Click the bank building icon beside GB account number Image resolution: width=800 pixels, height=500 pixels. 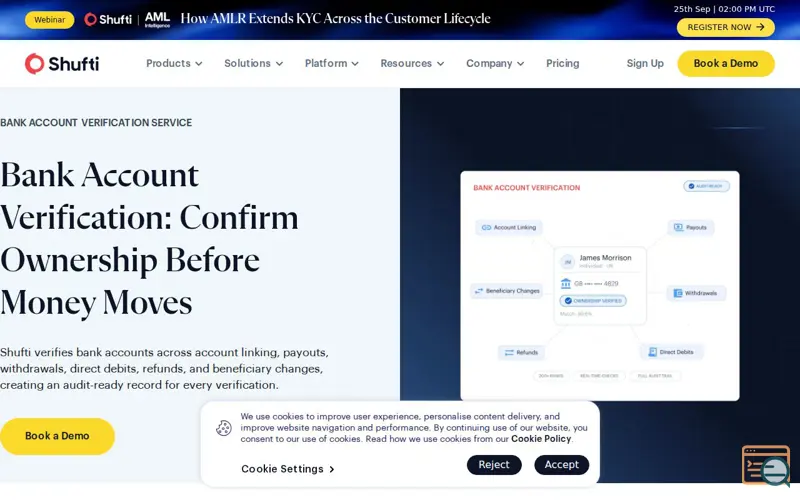point(566,283)
